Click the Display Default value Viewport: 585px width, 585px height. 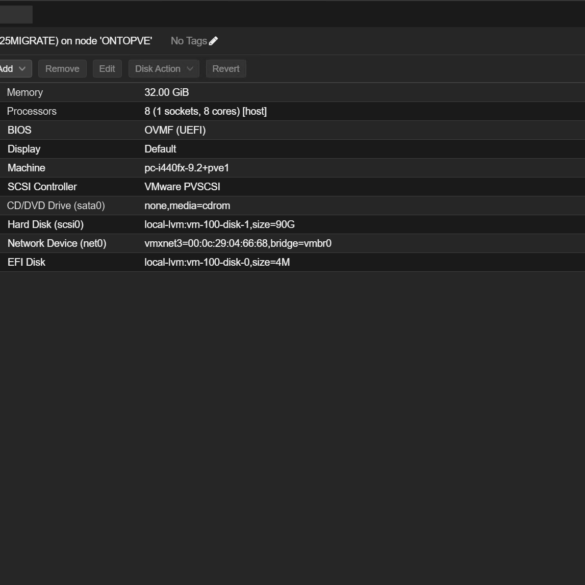pyautogui.click(x=160, y=149)
